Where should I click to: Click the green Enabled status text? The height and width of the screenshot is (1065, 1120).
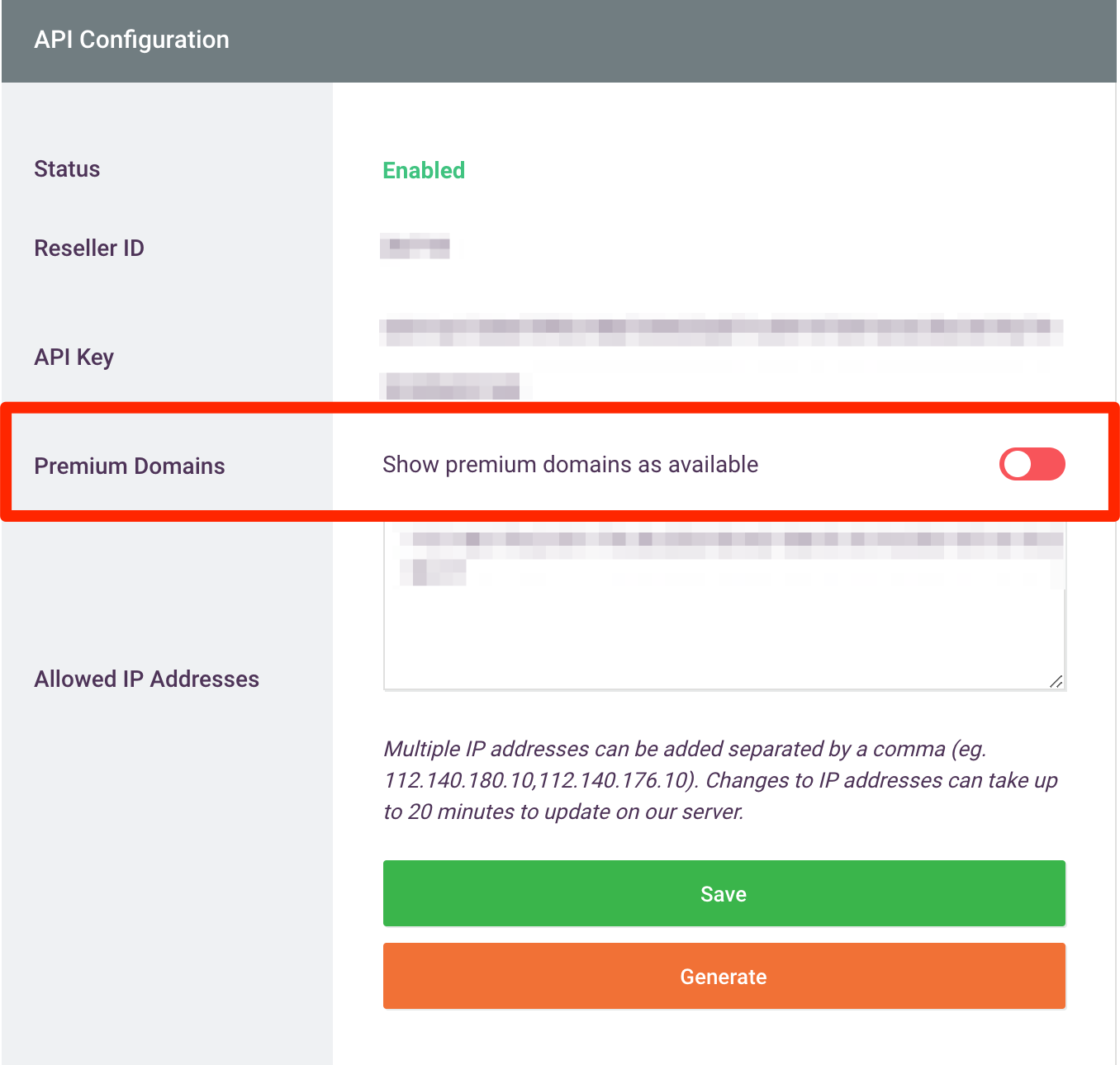click(424, 170)
